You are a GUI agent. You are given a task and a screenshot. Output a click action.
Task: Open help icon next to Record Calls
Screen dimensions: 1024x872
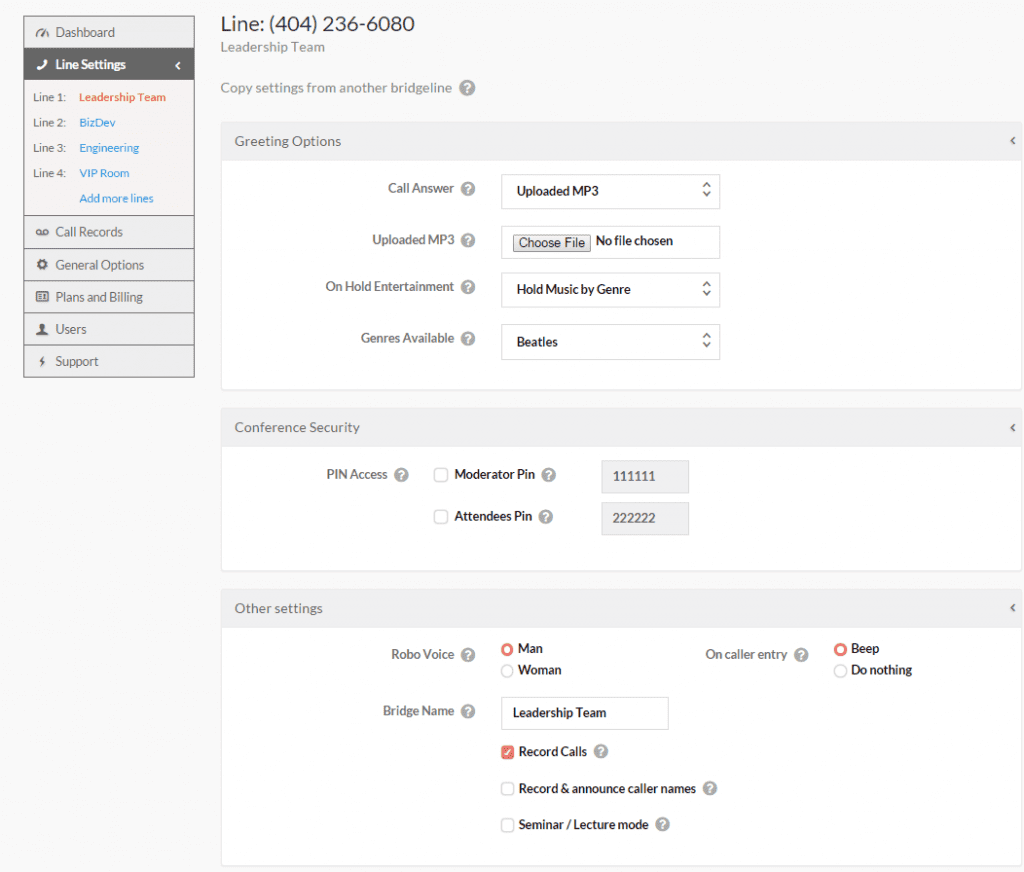pos(601,752)
